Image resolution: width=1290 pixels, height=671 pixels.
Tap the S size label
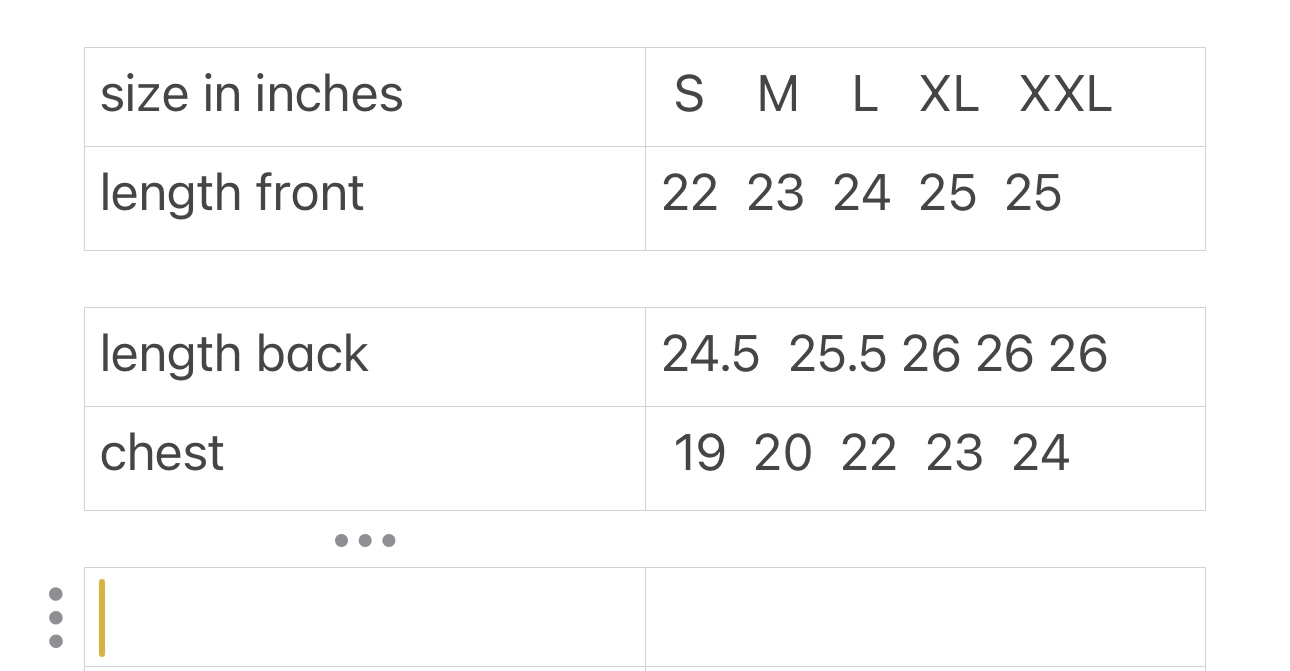[689, 96]
